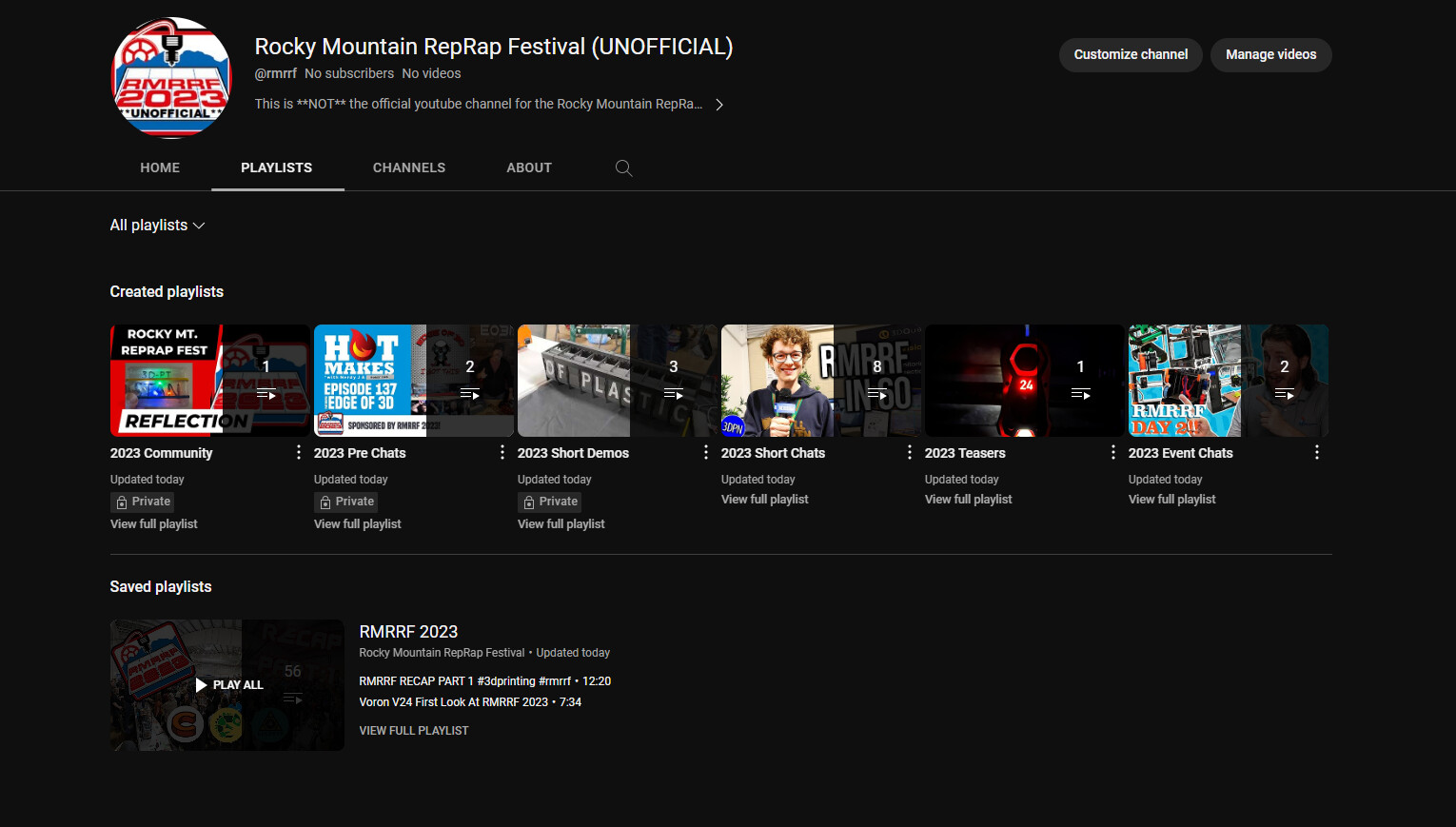View full playlist for 2023 Event Chats
The height and width of the screenshot is (827, 1456).
(1172, 500)
